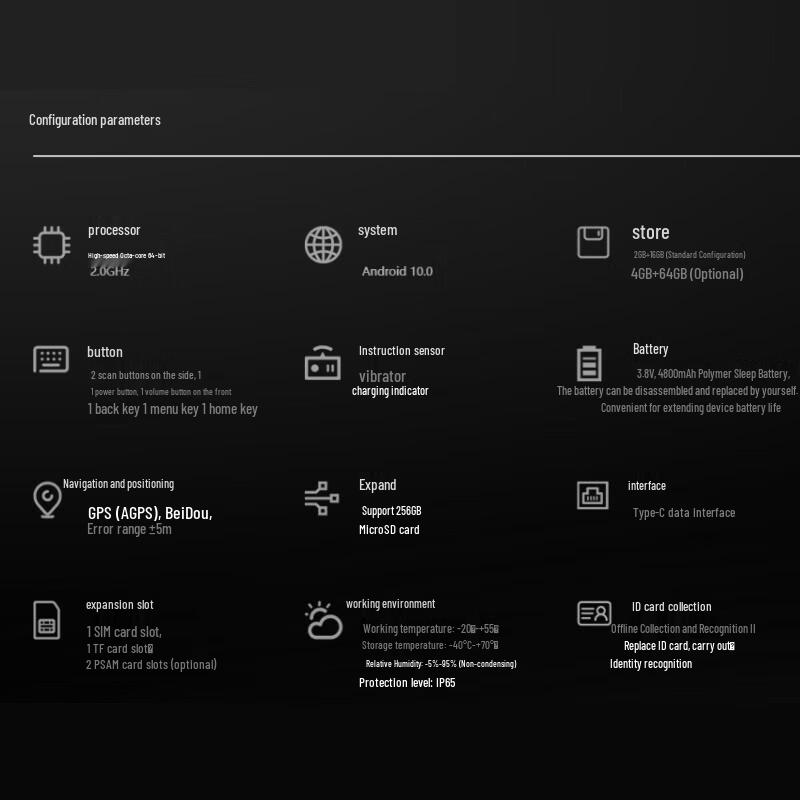
Task: Select the 'Battery' heading
Action: (651, 349)
